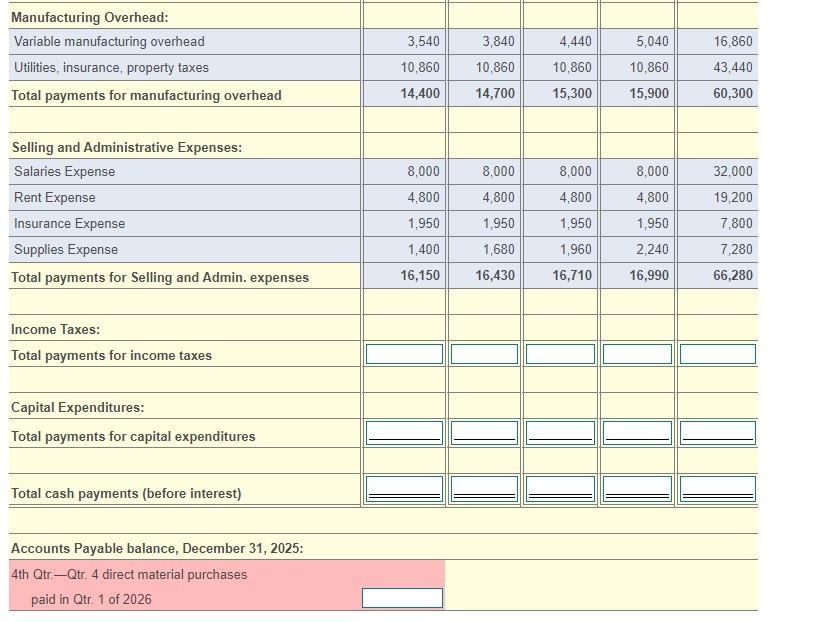Viewport: 826px width, 622px height.
Task: Select yearly total capital expenditures field
Action: [717, 432]
